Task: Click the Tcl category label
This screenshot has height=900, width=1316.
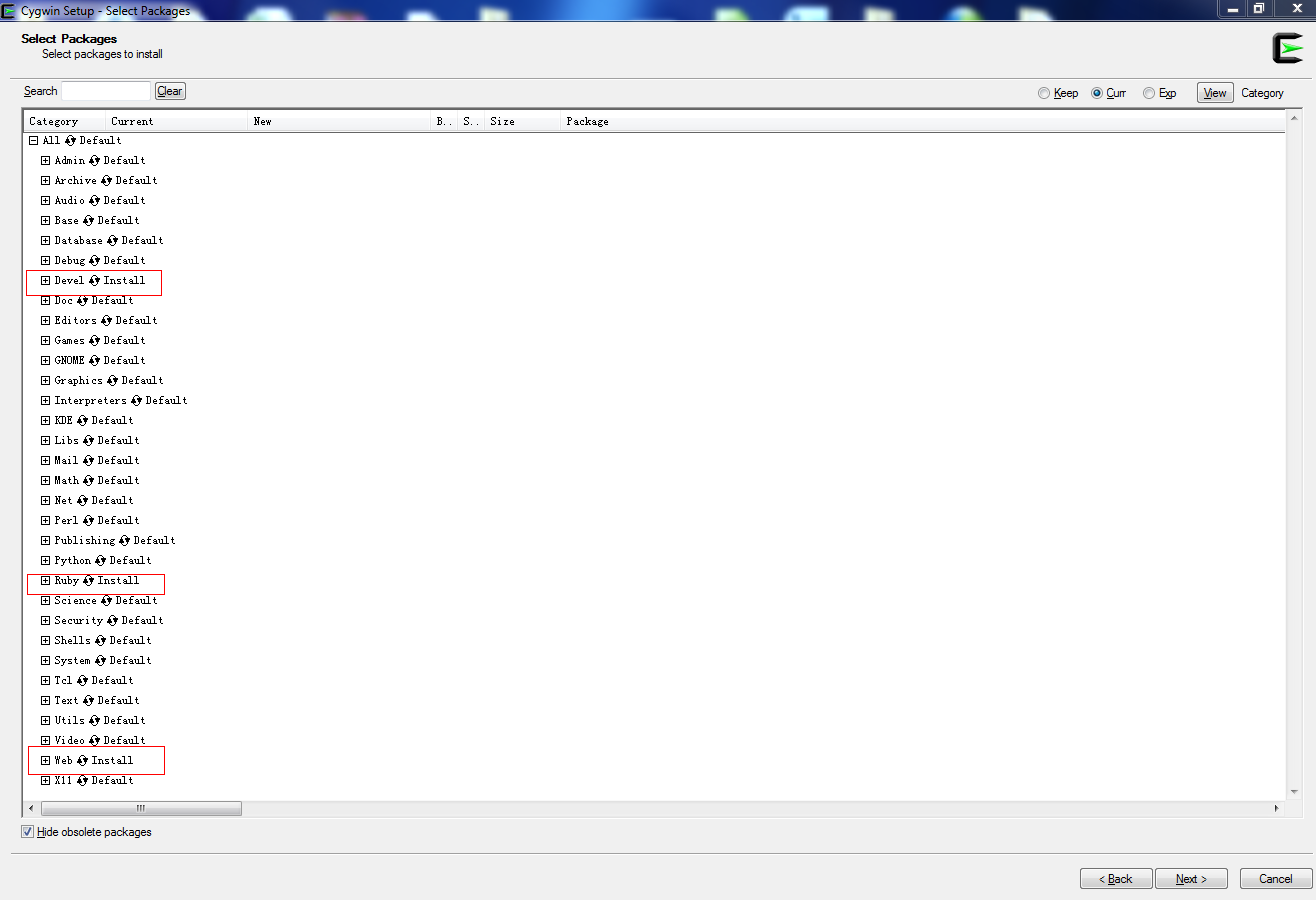Action: (x=64, y=681)
